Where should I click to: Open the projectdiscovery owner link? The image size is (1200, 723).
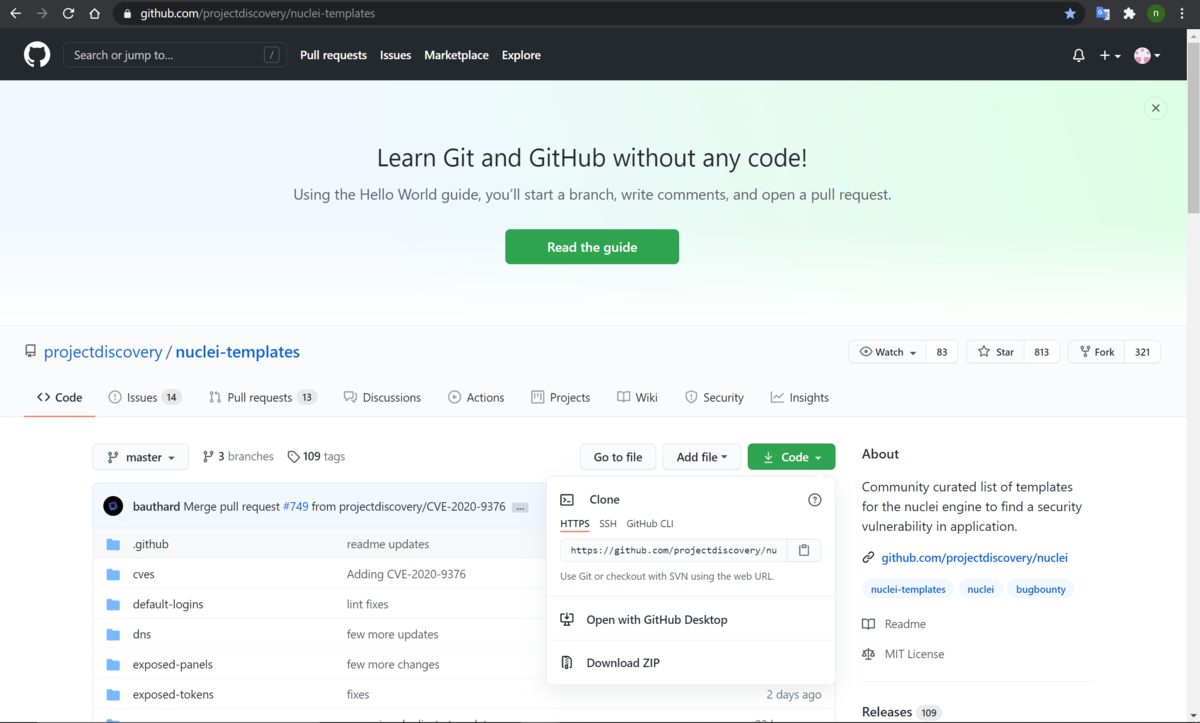click(103, 352)
